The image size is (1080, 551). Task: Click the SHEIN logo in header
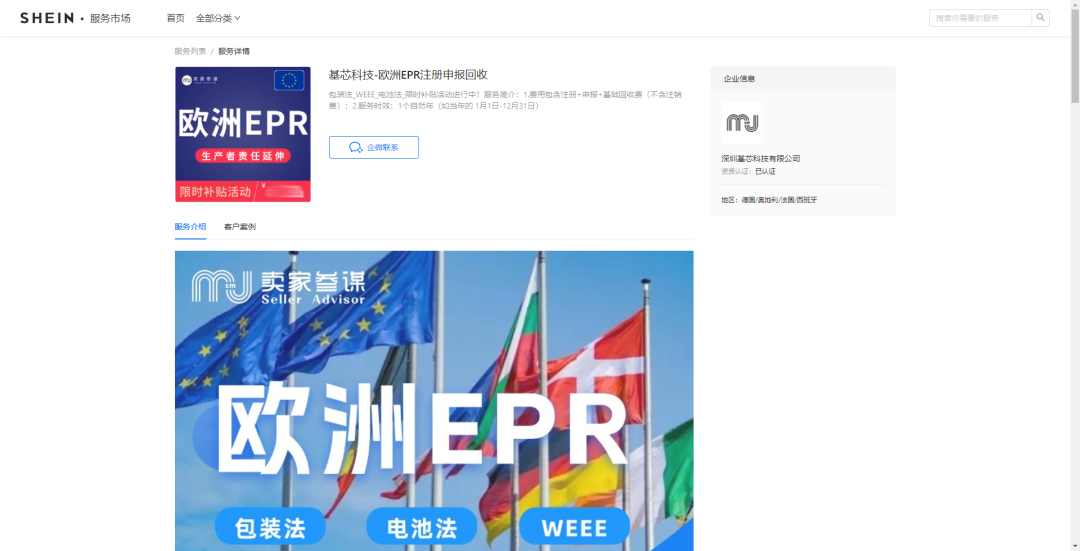tap(47, 18)
